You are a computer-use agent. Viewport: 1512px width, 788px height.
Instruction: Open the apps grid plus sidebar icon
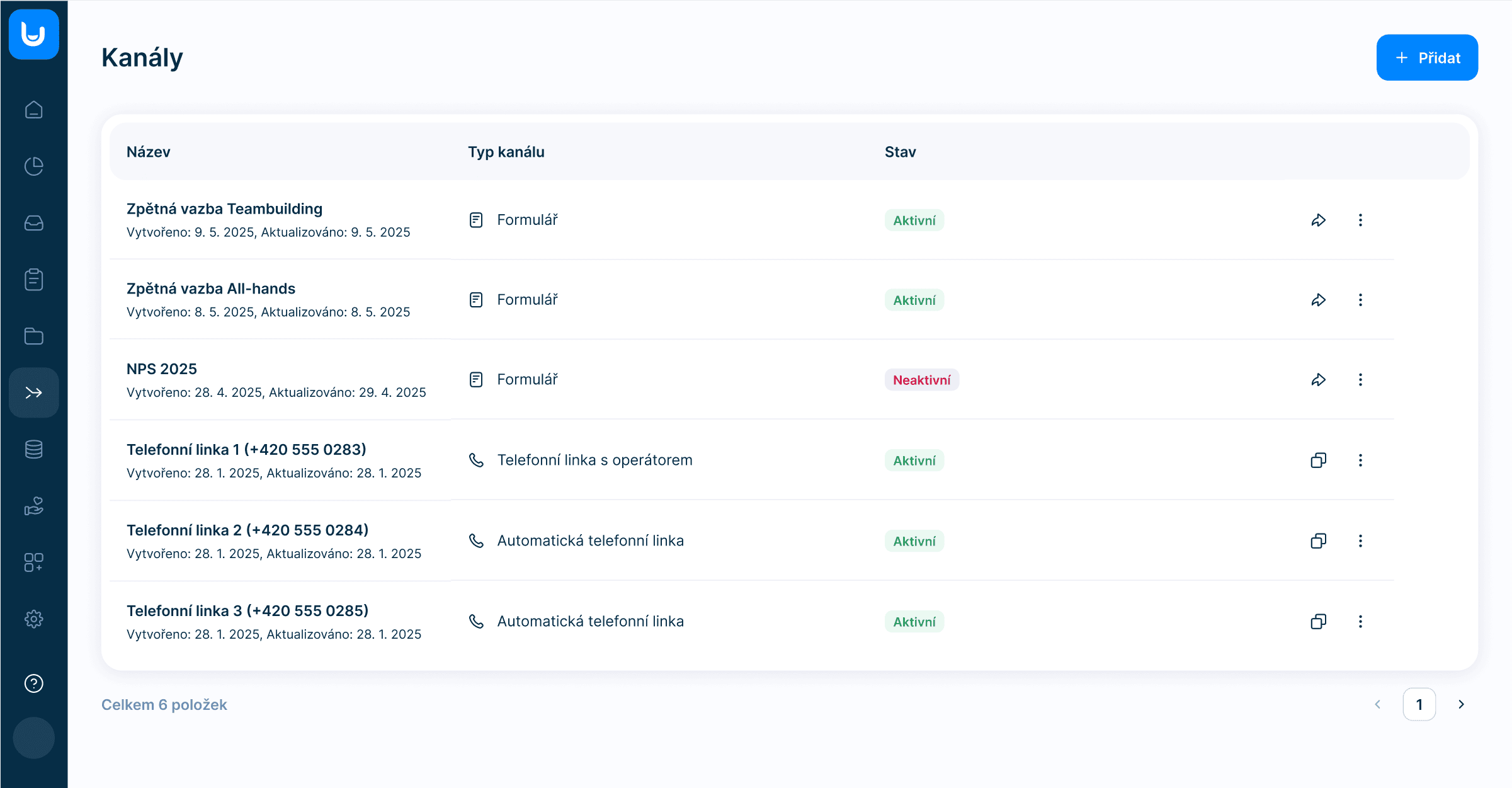tap(34, 562)
